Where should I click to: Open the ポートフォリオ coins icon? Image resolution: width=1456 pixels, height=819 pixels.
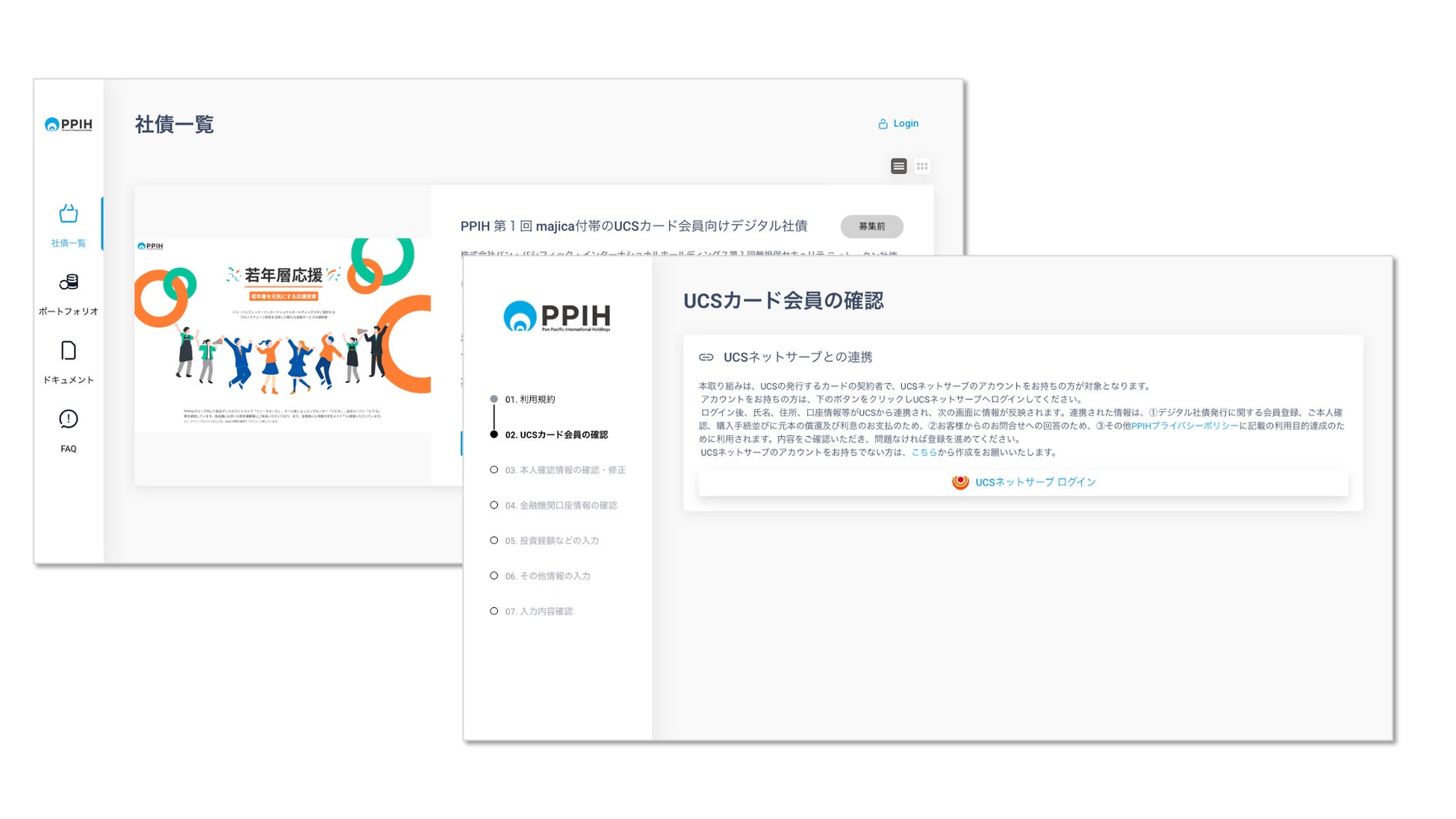coord(68,282)
